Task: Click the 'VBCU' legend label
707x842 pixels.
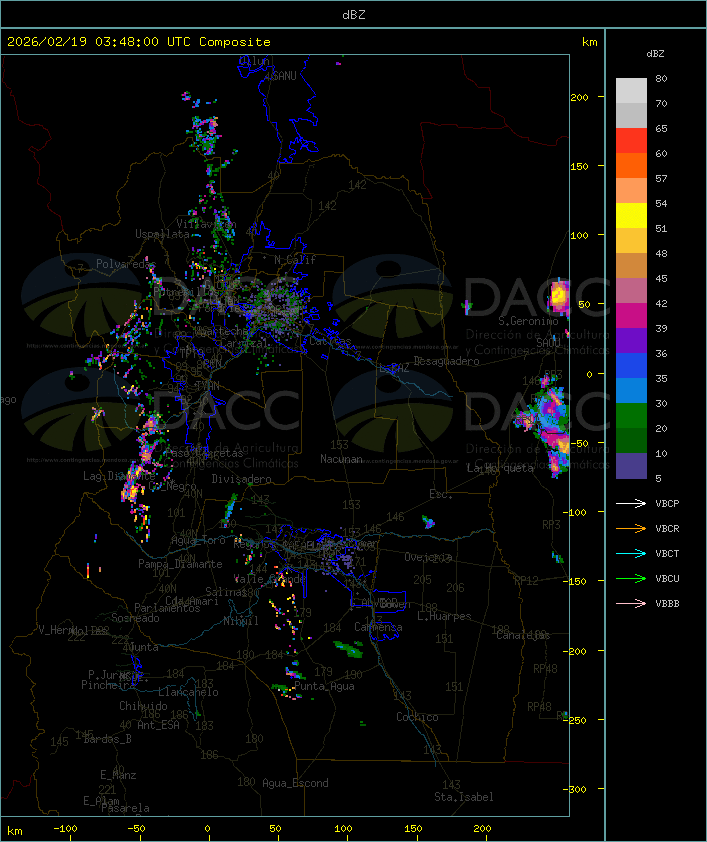Action: click(667, 579)
